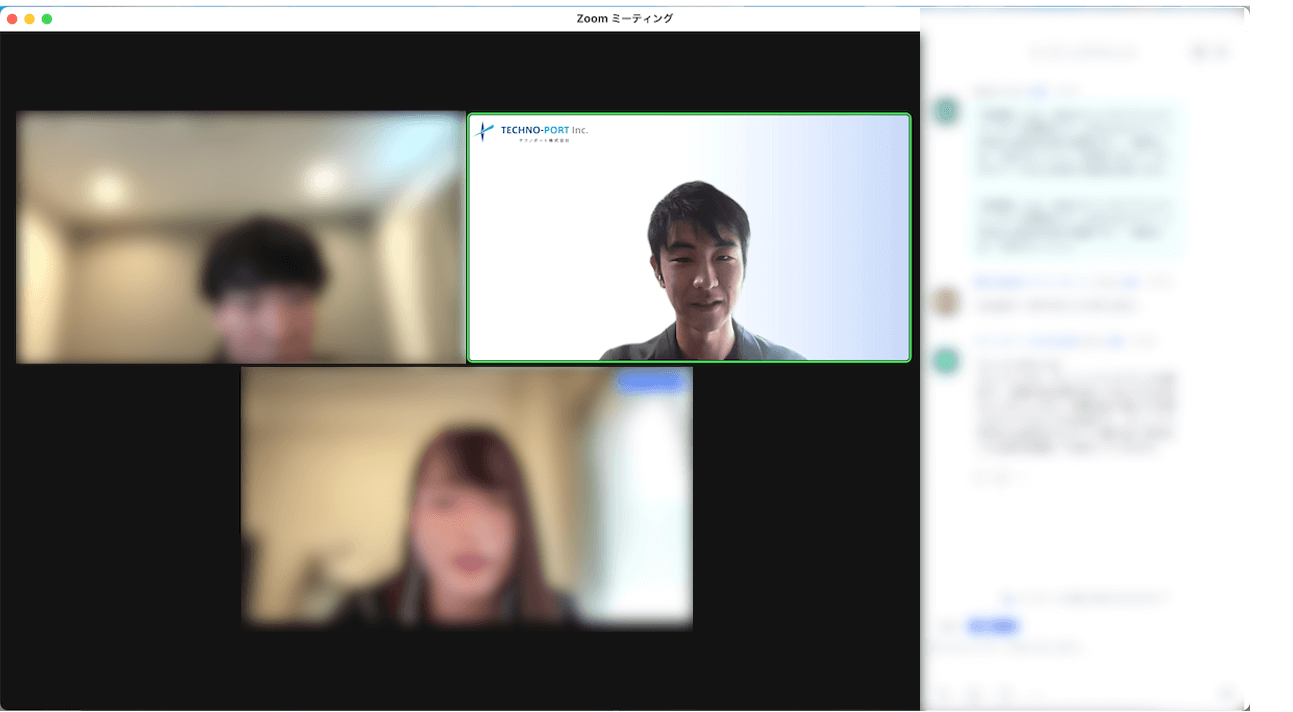Screen dimensions: 1293x712
Task: Click the first light-blue chat message bubble
Action: pos(1075,142)
